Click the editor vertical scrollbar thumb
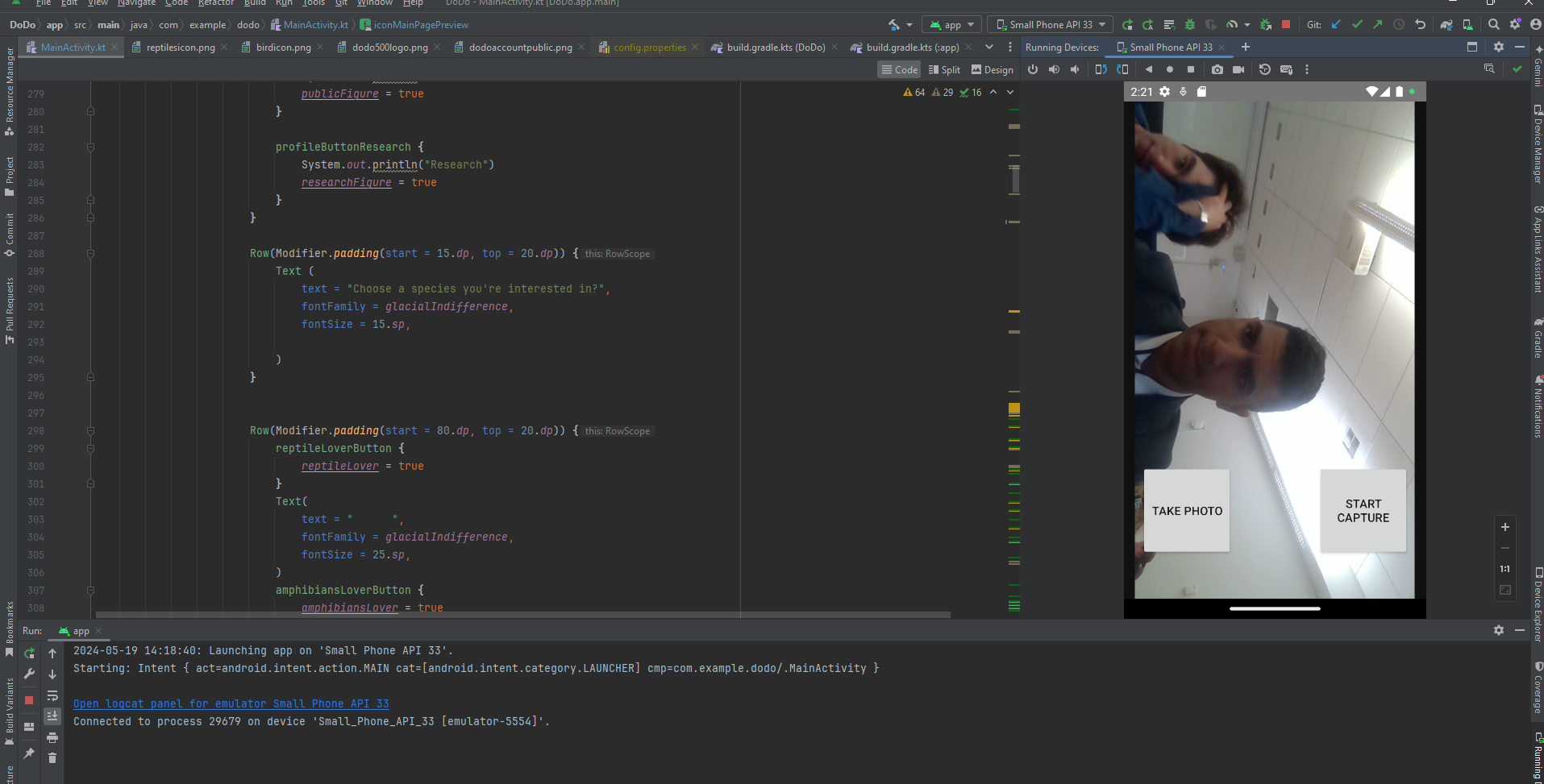1544x784 pixels. point(1015,179)
